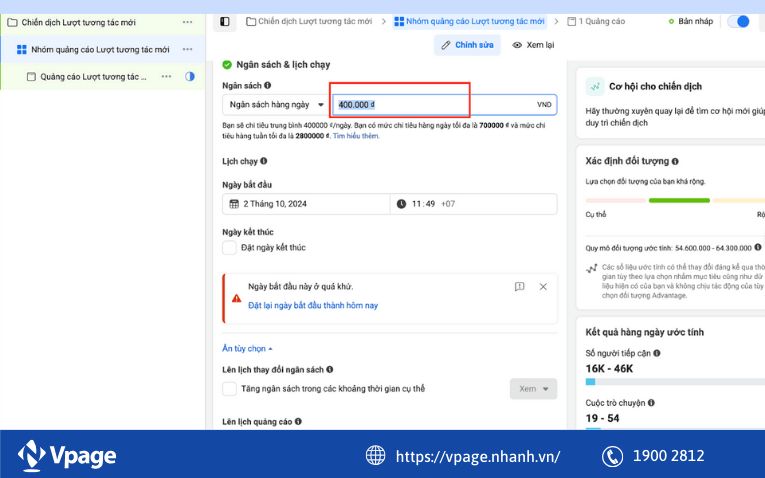Click the 400.000 đ budget input field
Screen dimensions: 765x478
pos(444,104)
